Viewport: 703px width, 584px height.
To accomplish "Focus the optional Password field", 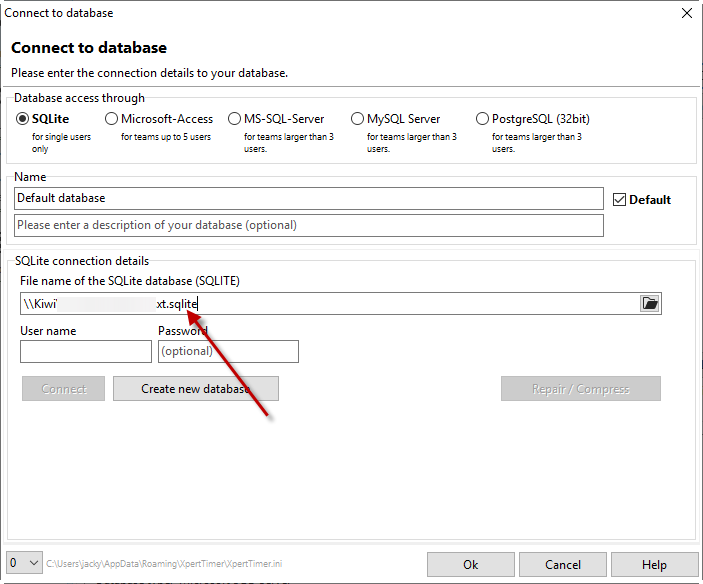I will click(228, 351).
